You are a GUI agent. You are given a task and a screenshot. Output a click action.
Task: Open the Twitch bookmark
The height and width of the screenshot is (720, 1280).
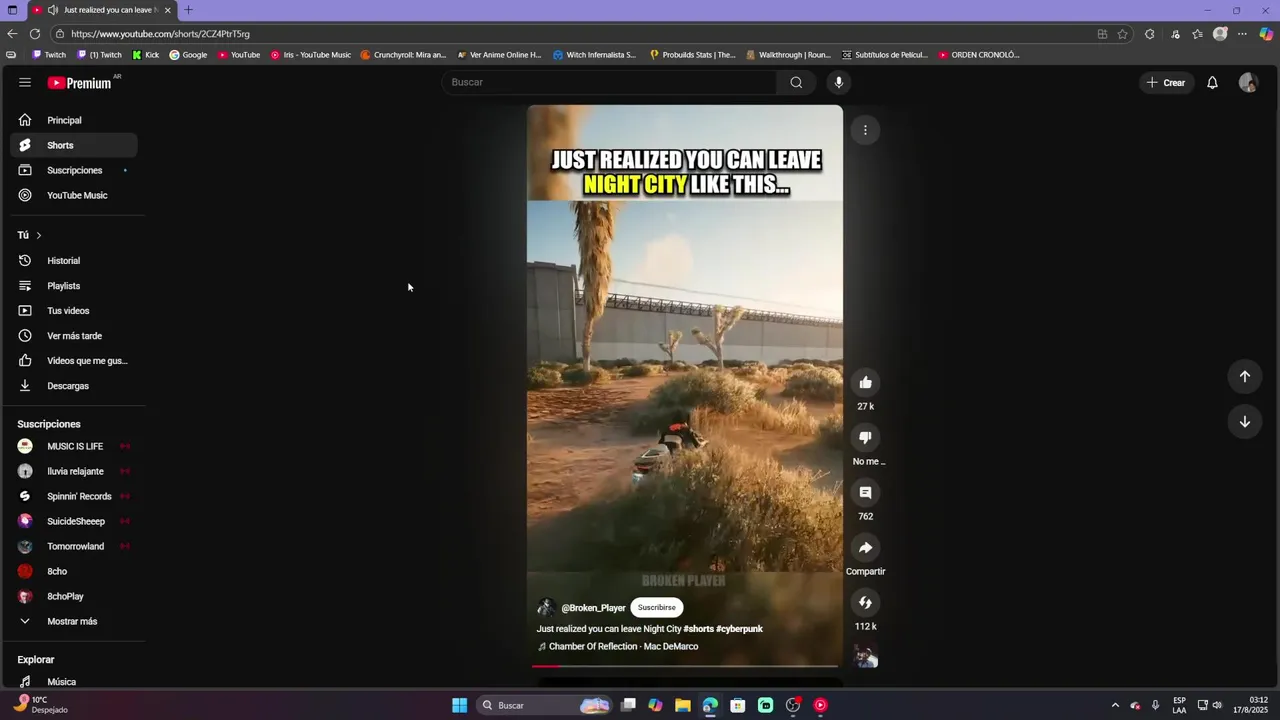(x=49, y=55)
